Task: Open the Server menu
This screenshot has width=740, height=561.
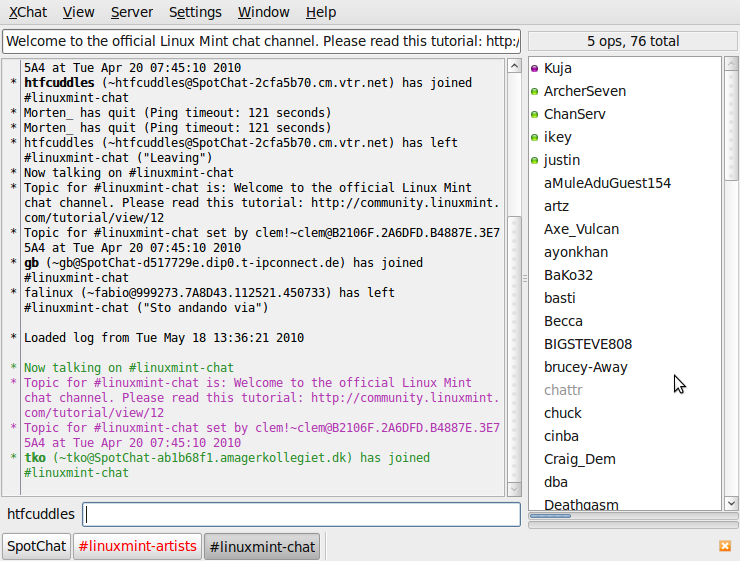Action: pyautogui.click(x=132, y=12)
